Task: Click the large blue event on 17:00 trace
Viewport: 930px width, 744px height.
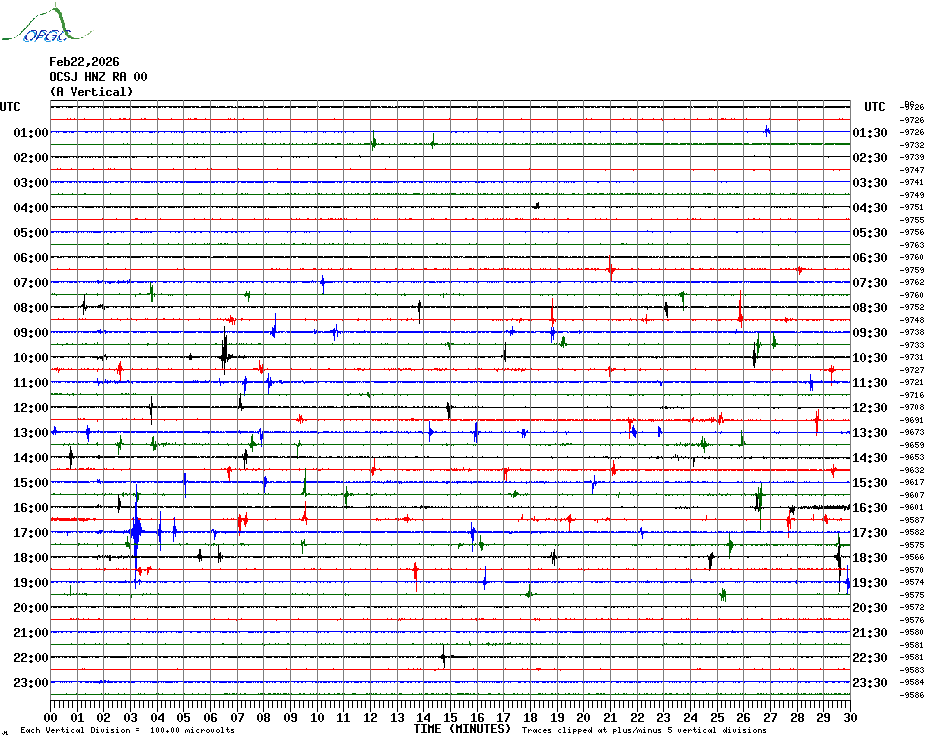Action: point(136,531)
